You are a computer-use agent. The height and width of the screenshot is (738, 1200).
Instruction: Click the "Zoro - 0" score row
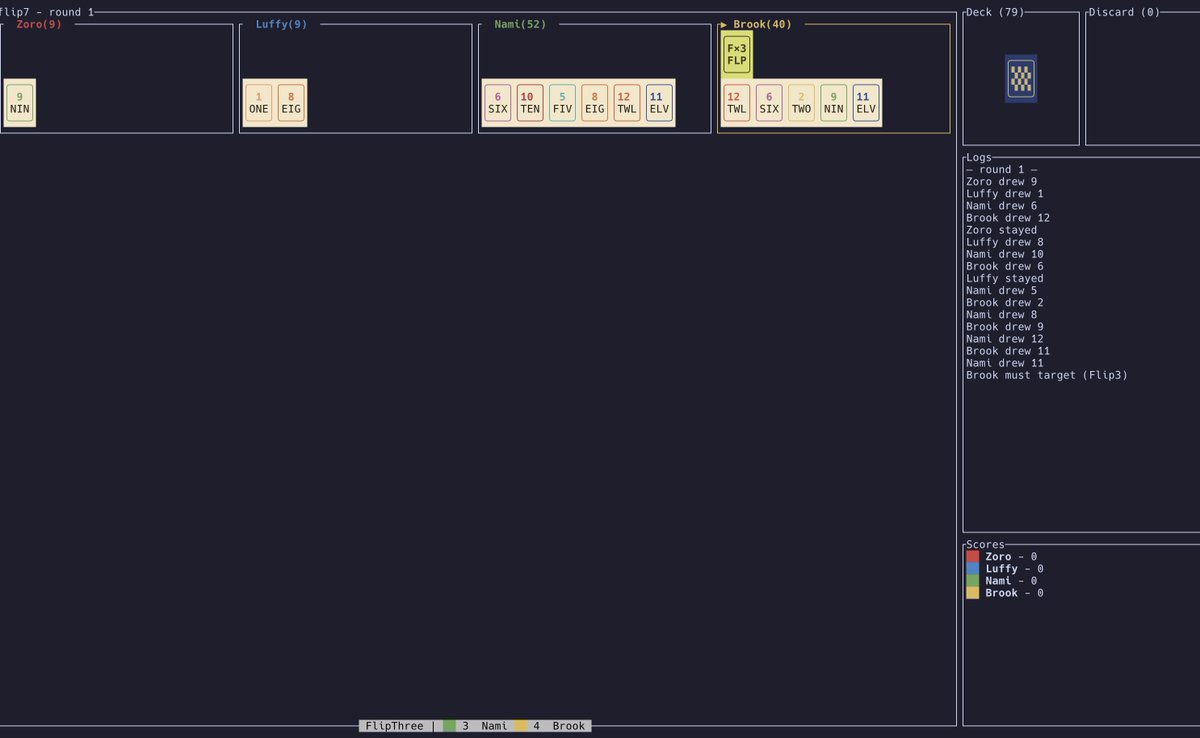pyautogui.click(x=1001, y=557)
